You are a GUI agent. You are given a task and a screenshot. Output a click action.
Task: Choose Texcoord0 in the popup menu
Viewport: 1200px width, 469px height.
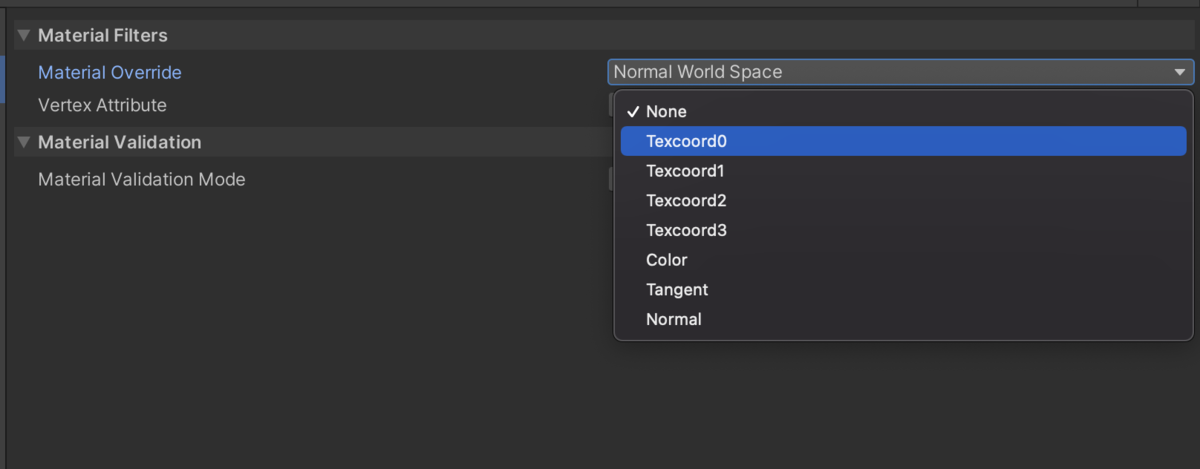pos(686,141)
